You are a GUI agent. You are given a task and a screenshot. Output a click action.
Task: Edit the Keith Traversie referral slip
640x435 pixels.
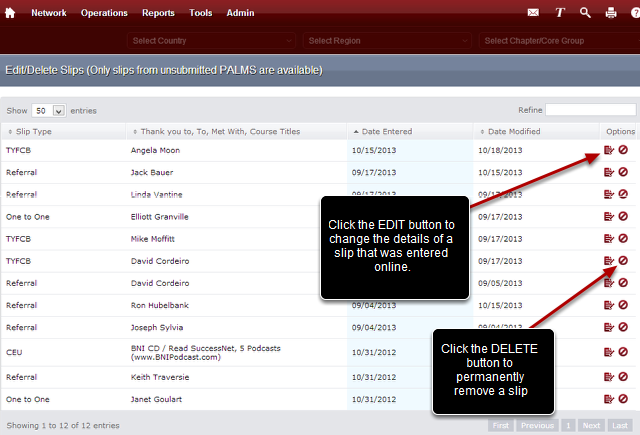[608, 377]
